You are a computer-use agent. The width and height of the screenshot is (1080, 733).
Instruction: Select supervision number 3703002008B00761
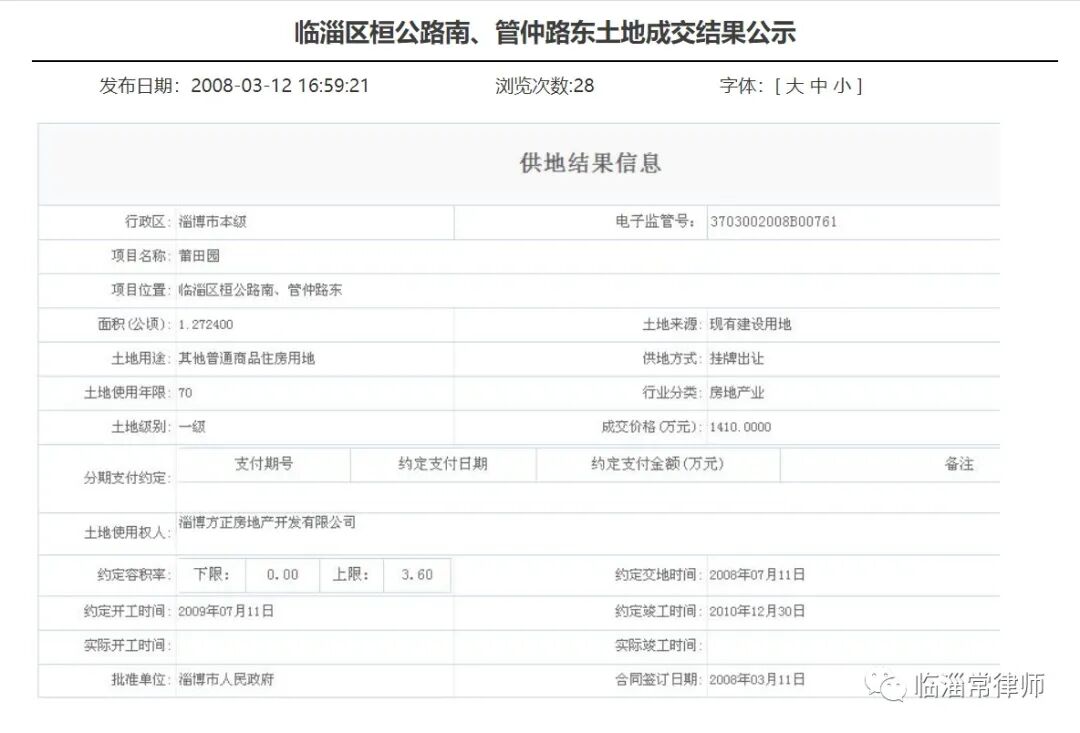pyautogui.click(x=773, y=222)
